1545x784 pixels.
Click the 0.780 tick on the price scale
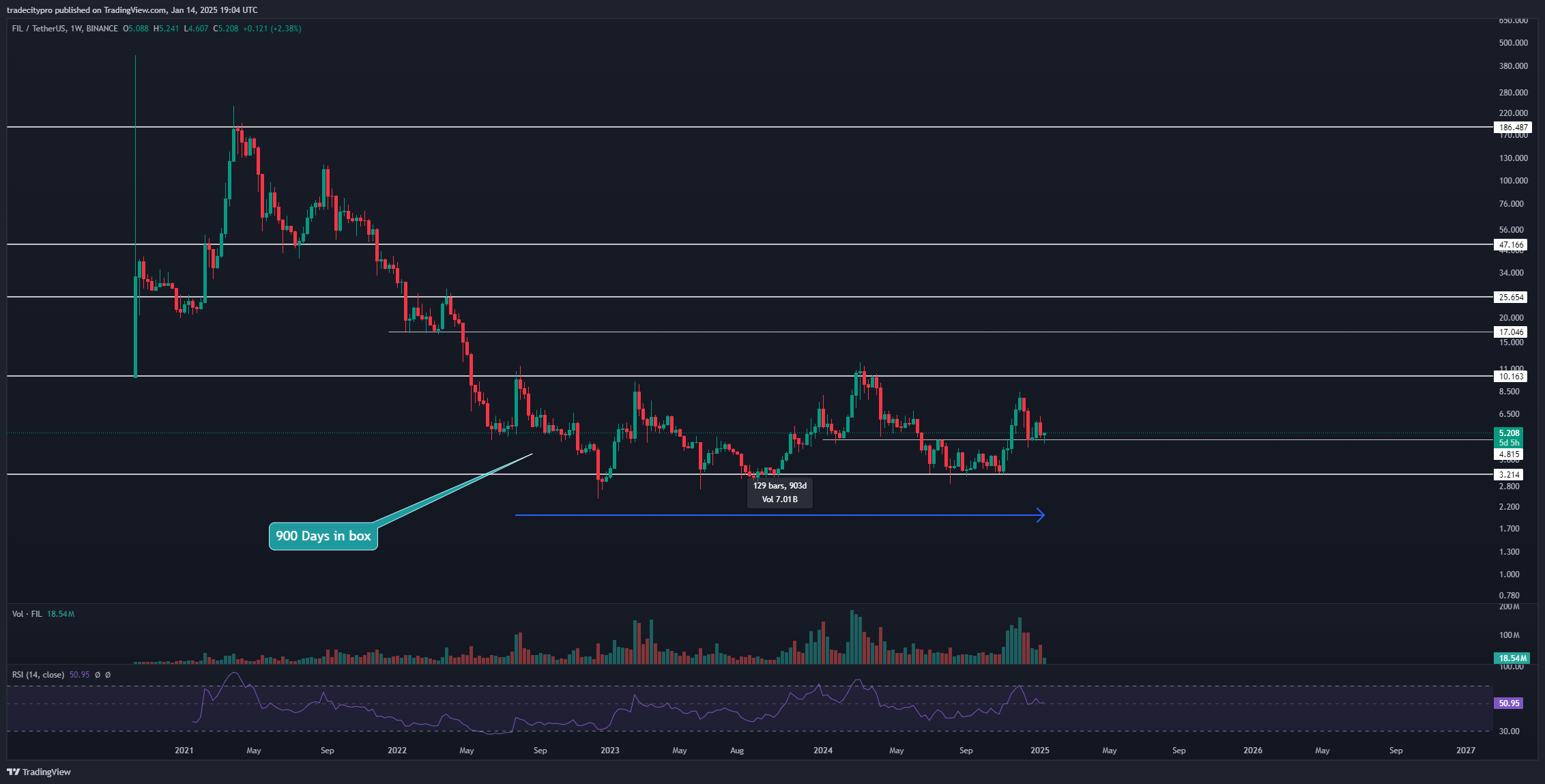pos(1510,596)
